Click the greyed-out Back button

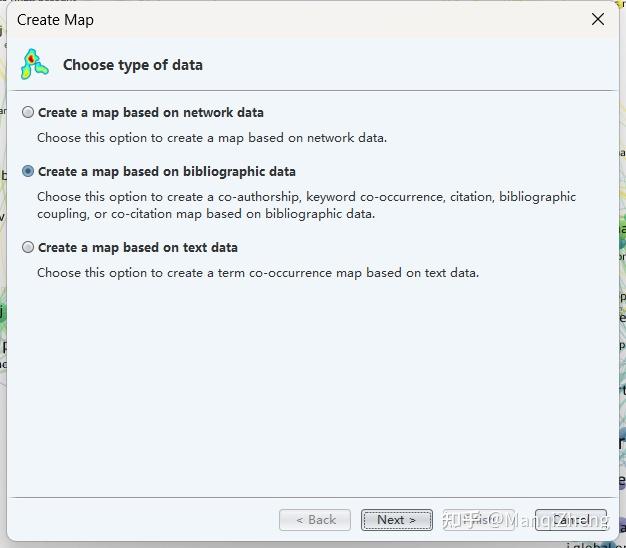point(315,520)
